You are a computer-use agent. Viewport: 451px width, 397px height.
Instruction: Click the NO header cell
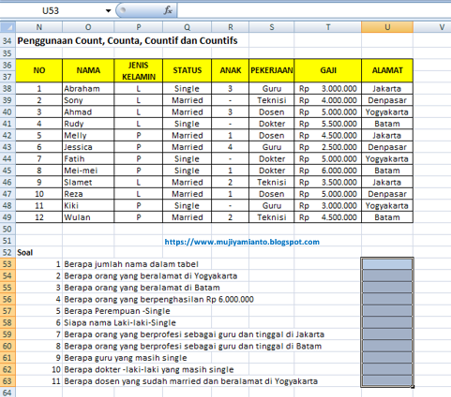coord(39,70)
